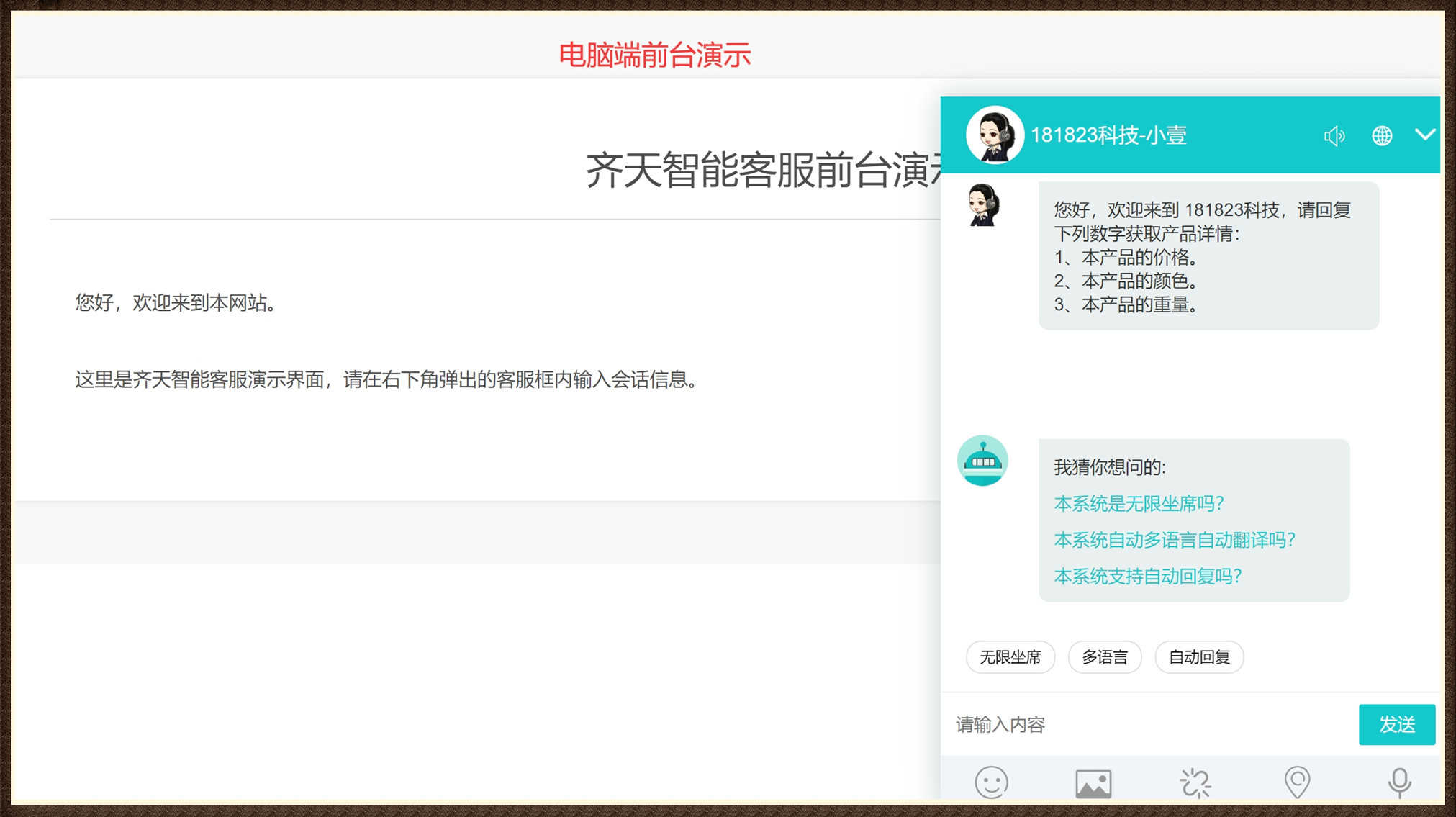
Task: Click the line 2、本产品的颜色。
Action: pyautogui.click(x=1126, y=281)
